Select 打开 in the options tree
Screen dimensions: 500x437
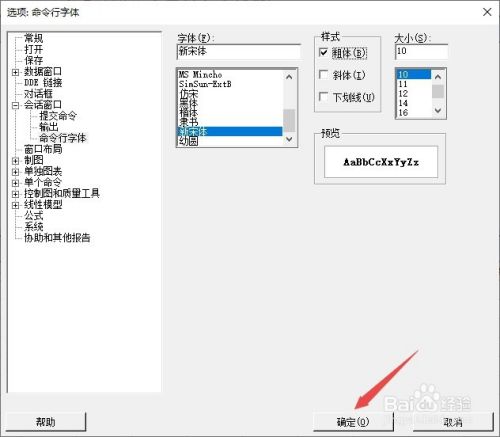click(x=33, y=49)
